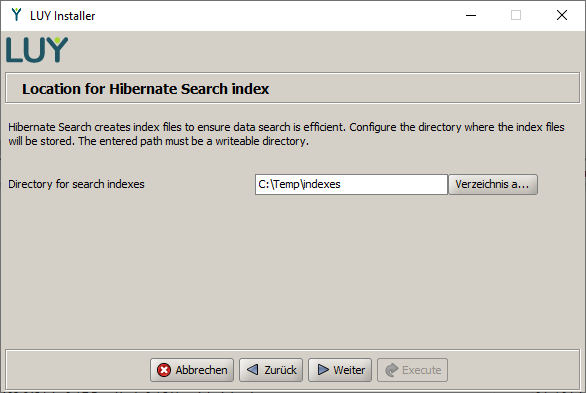Cancel installation with the Abbrechen button
586x393 pixels.
tap(192, 370)
